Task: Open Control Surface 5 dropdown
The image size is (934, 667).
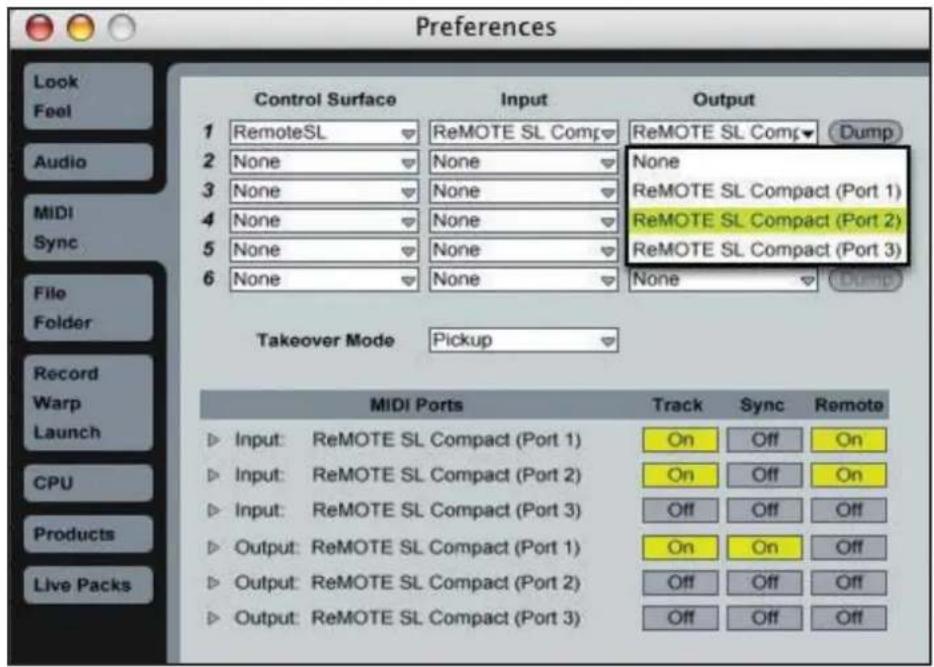Action: tap(324, 250)
